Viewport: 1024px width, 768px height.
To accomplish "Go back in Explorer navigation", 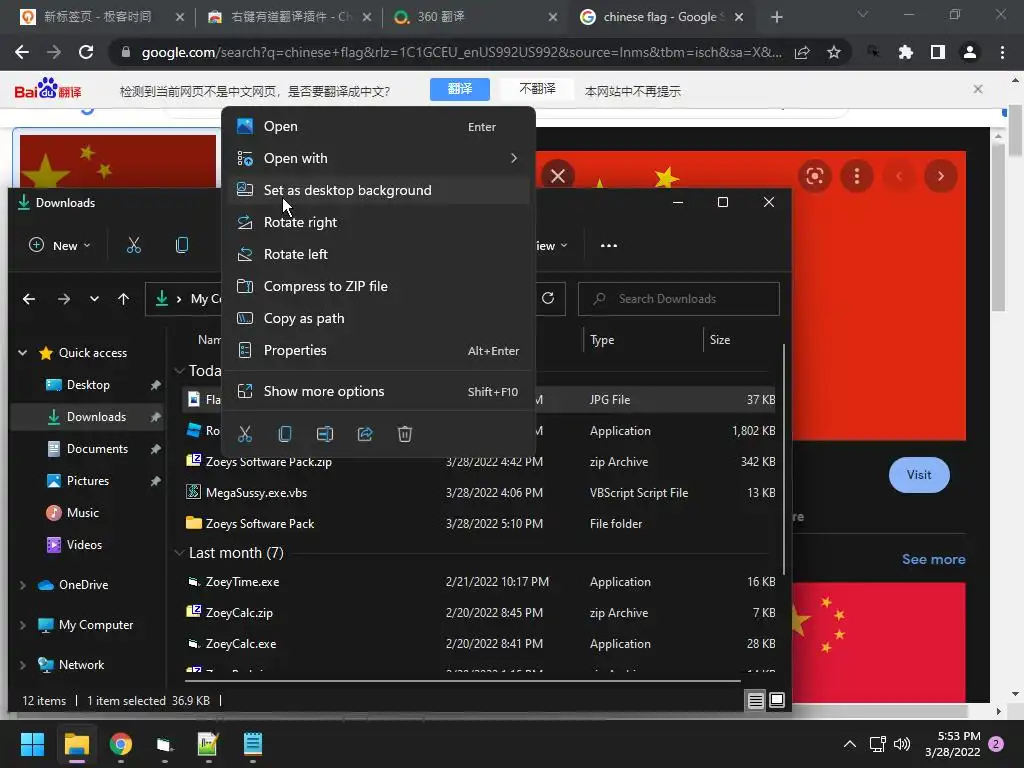I will point(29,299).
